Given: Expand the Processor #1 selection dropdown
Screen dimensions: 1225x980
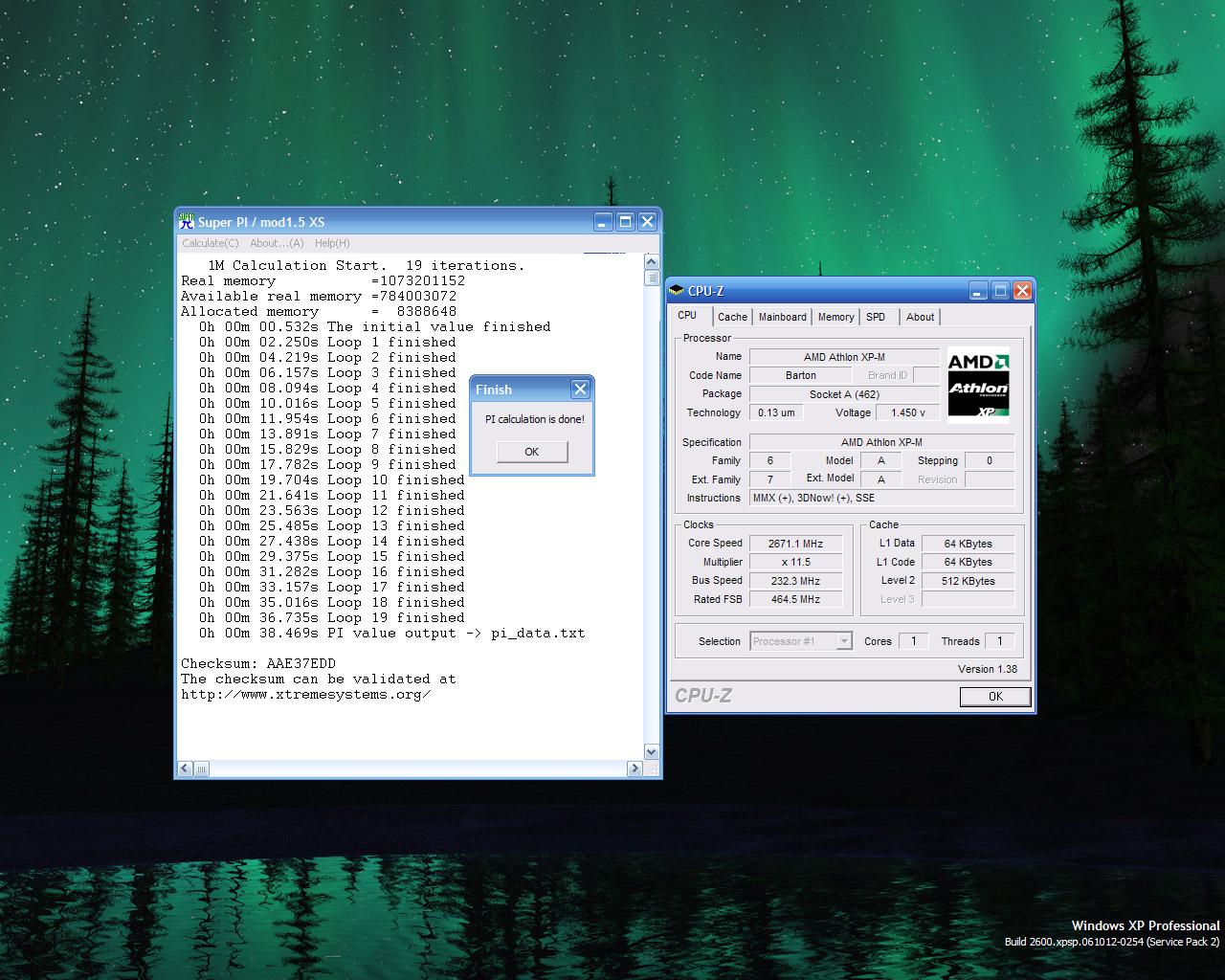Looking at the screenshot, I should point(844,641).
